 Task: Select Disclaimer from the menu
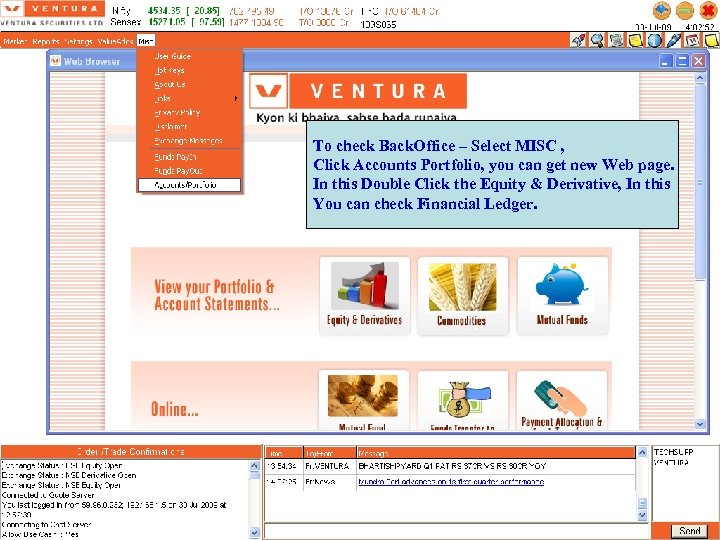[189, 126]
